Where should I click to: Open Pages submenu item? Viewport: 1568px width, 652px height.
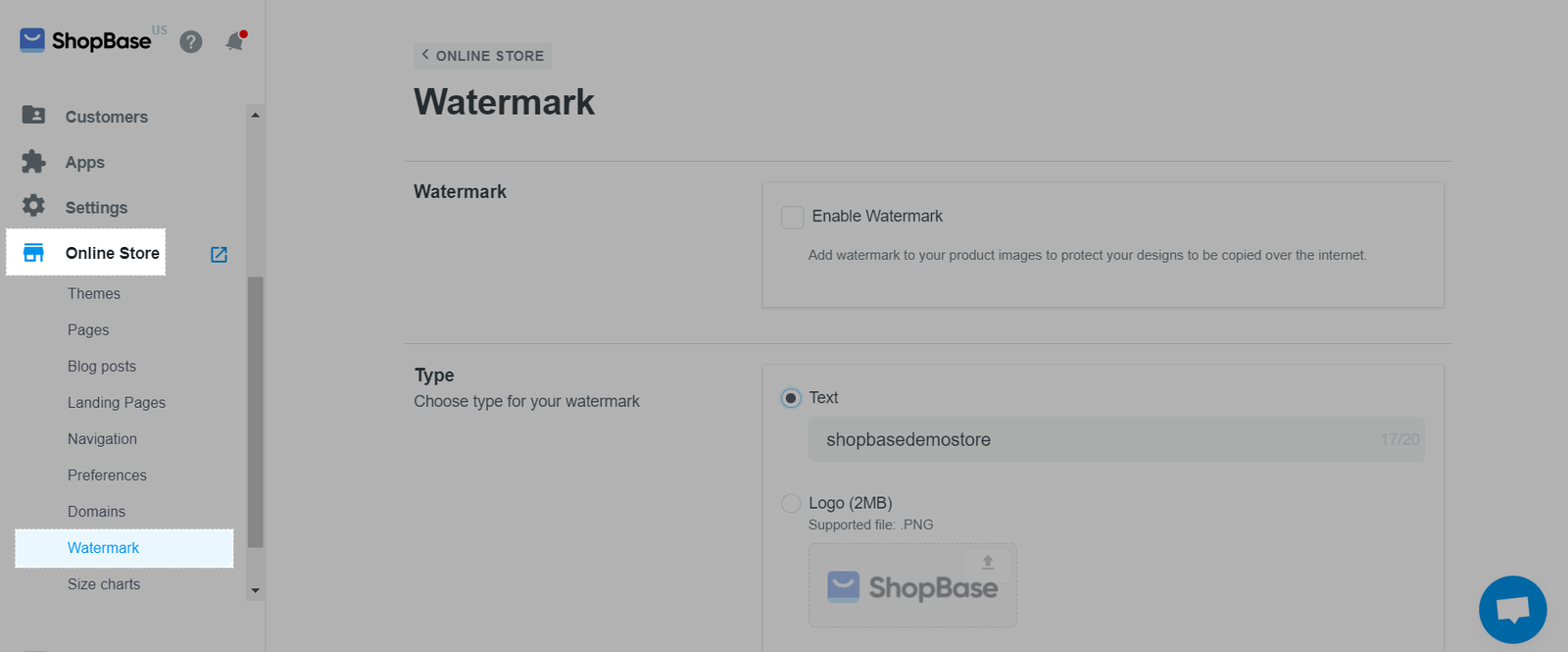pos(88,329)
